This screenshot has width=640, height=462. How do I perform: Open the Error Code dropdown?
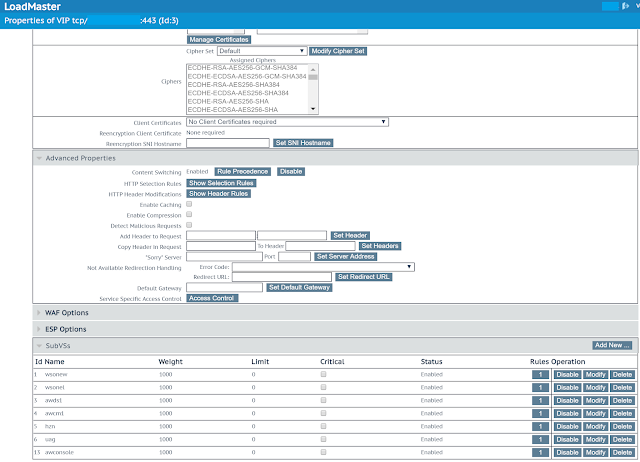pyautogui.click(x=323, y=267)
